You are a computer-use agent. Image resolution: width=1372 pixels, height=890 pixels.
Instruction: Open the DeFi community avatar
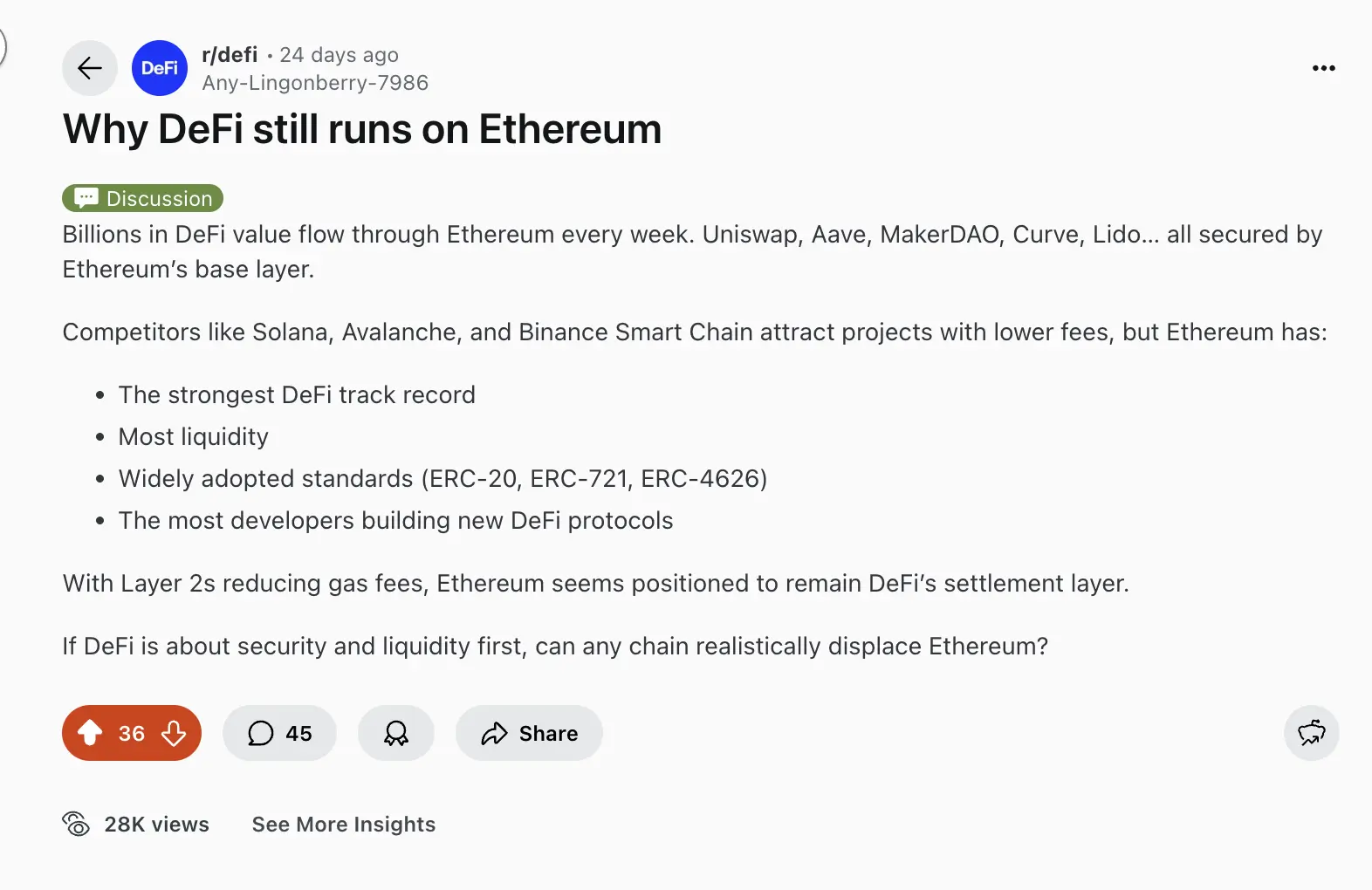click(160, 68)
